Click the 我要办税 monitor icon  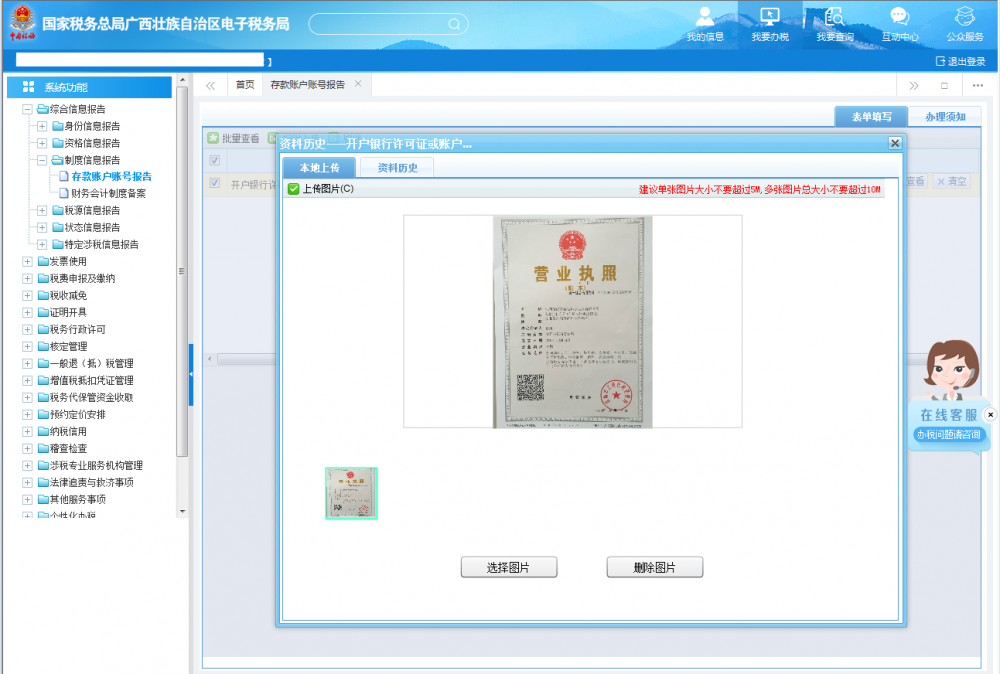point(770,18)
